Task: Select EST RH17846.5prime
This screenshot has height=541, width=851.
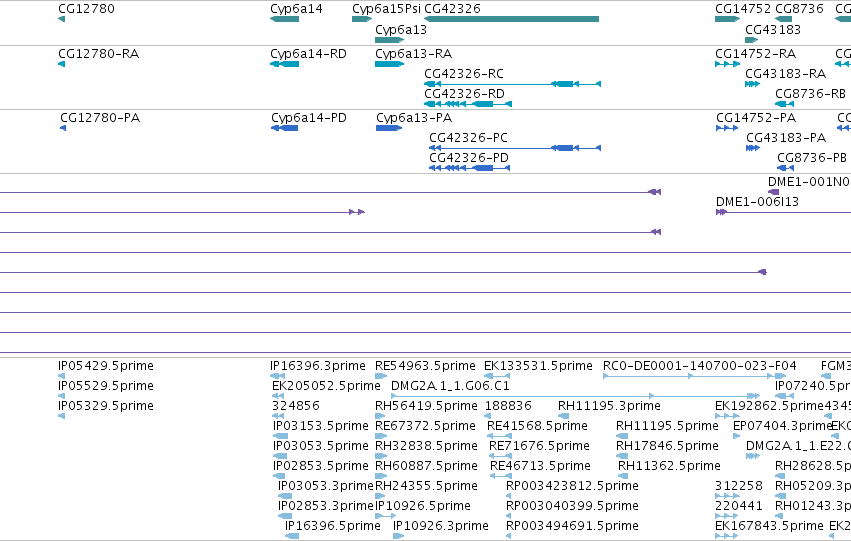Action: [667, 446]
